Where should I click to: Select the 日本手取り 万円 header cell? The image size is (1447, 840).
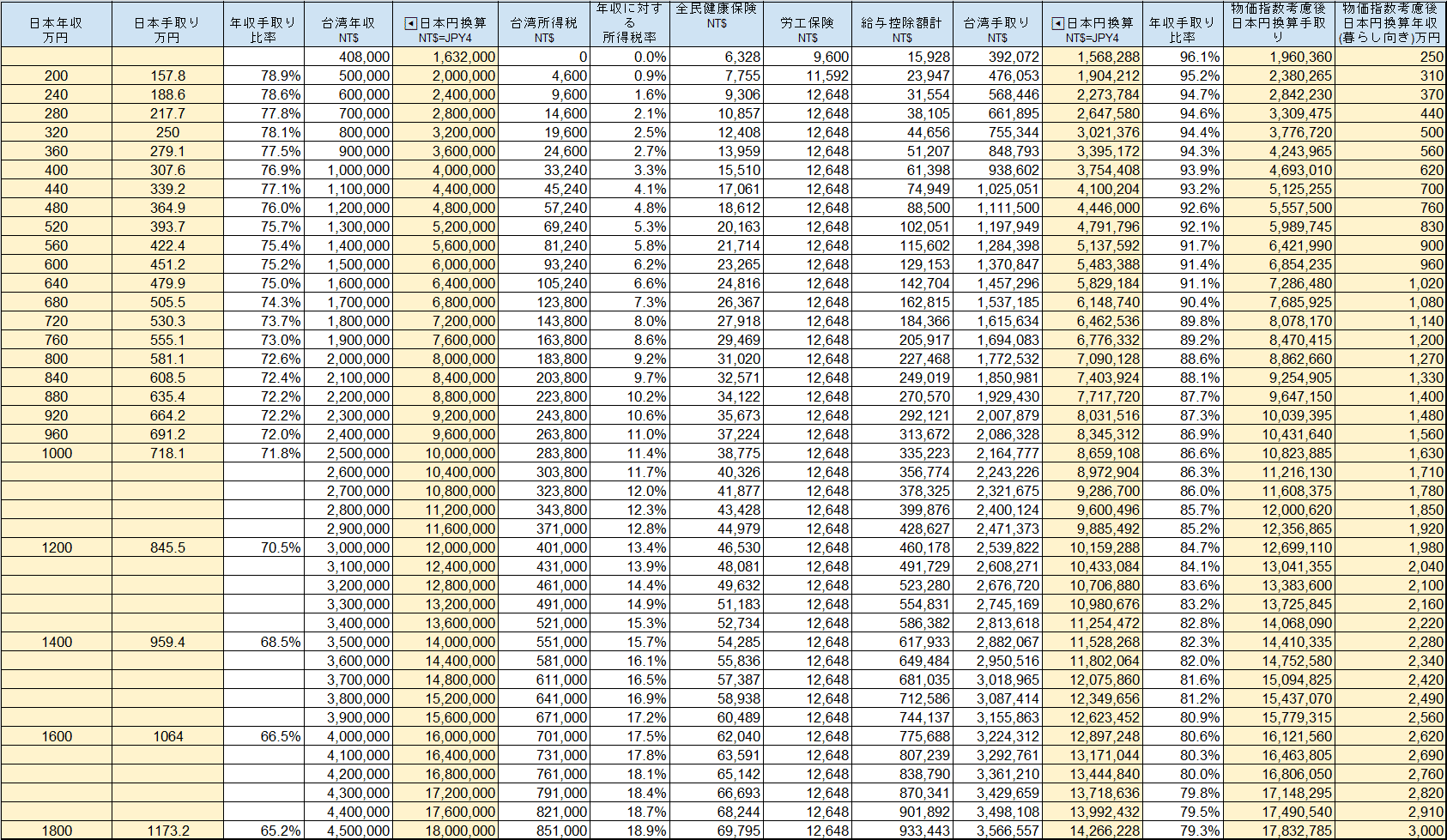[x=167, y=24]
